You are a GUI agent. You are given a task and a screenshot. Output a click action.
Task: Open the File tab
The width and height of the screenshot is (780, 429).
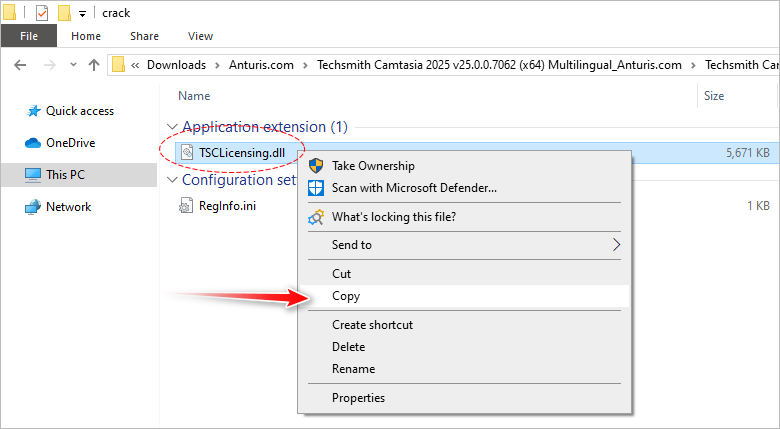(29, 36)
